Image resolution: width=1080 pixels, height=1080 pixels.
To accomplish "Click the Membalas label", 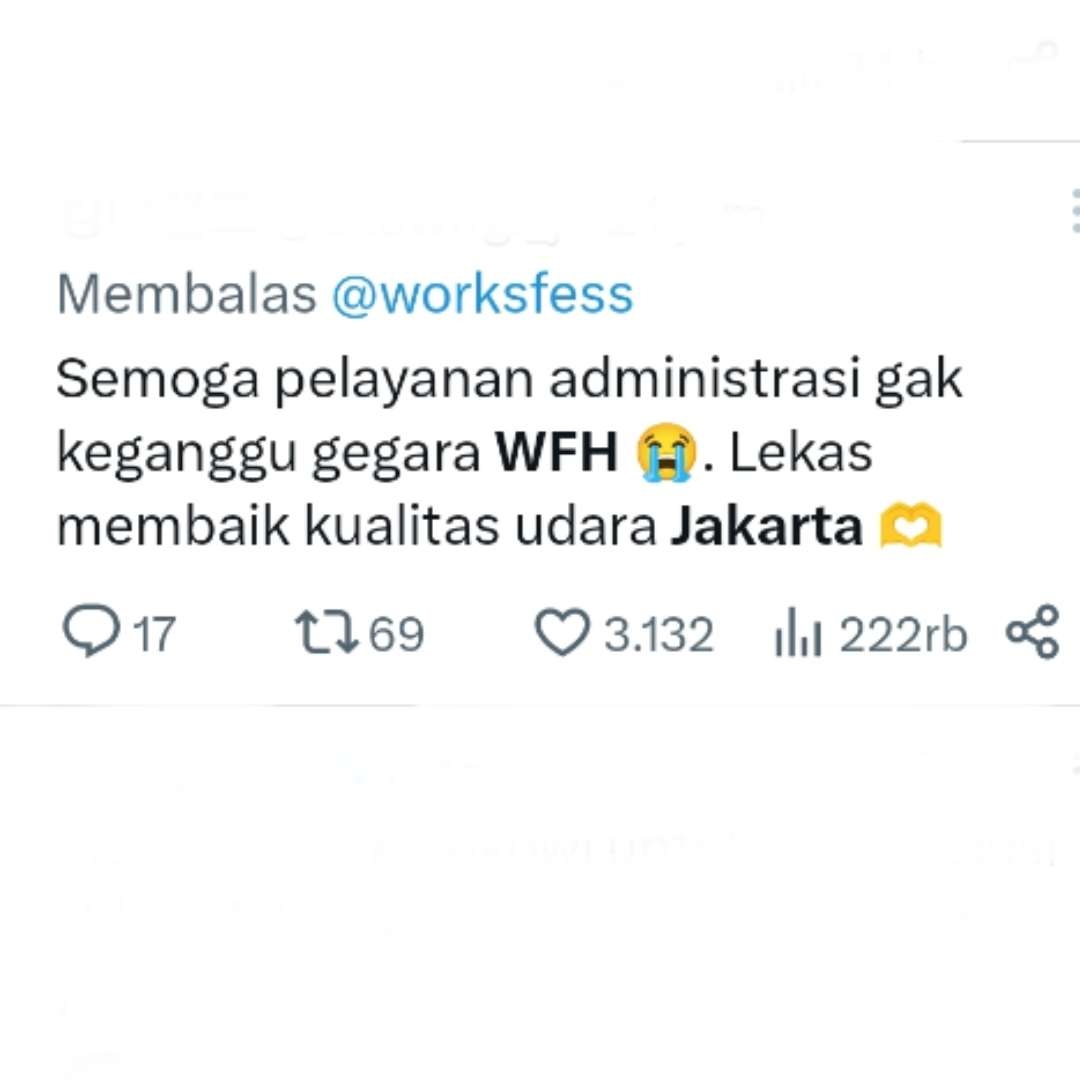I will coord(186,295).
